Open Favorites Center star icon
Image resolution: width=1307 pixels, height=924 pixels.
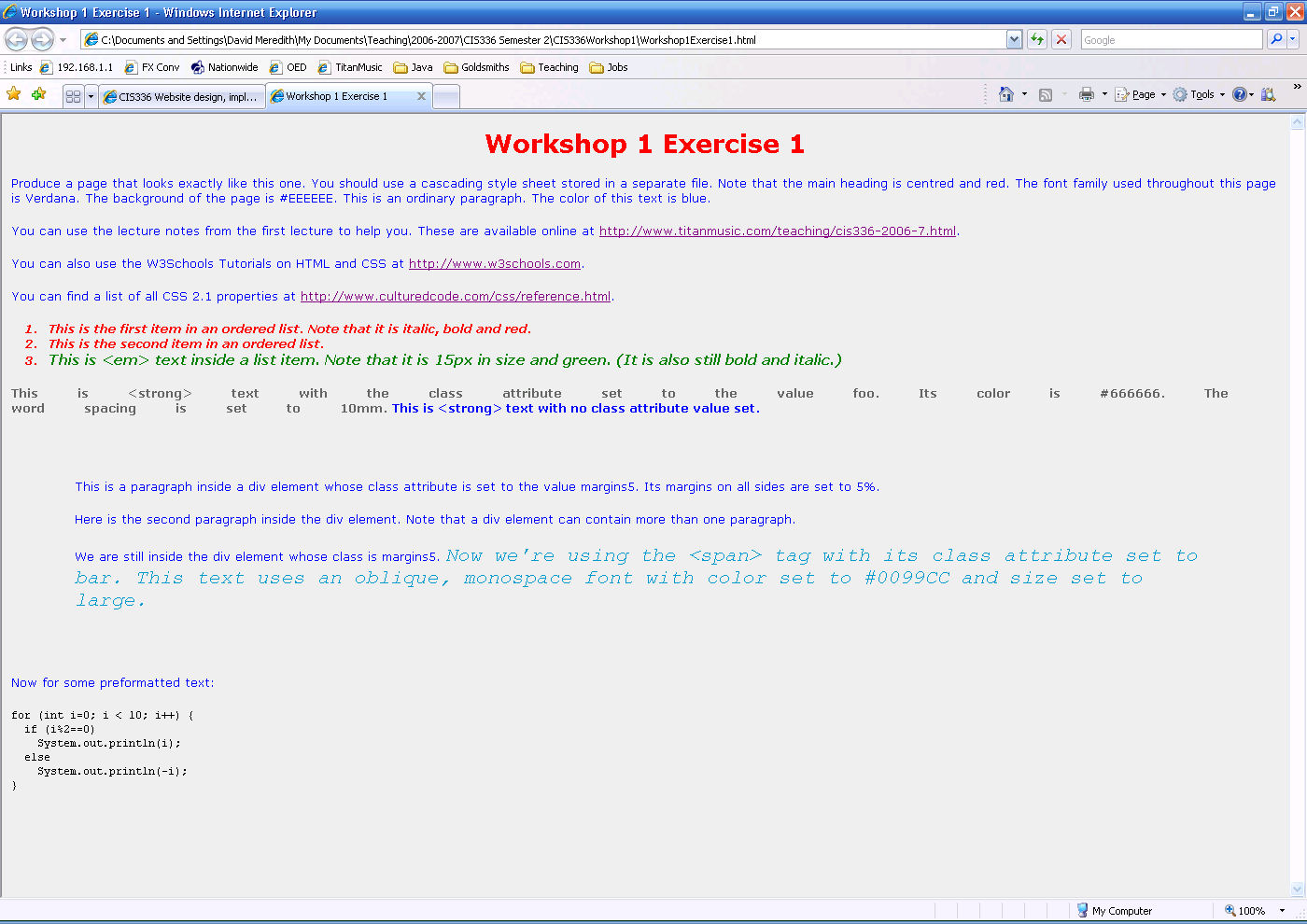(x=14, y=94)
